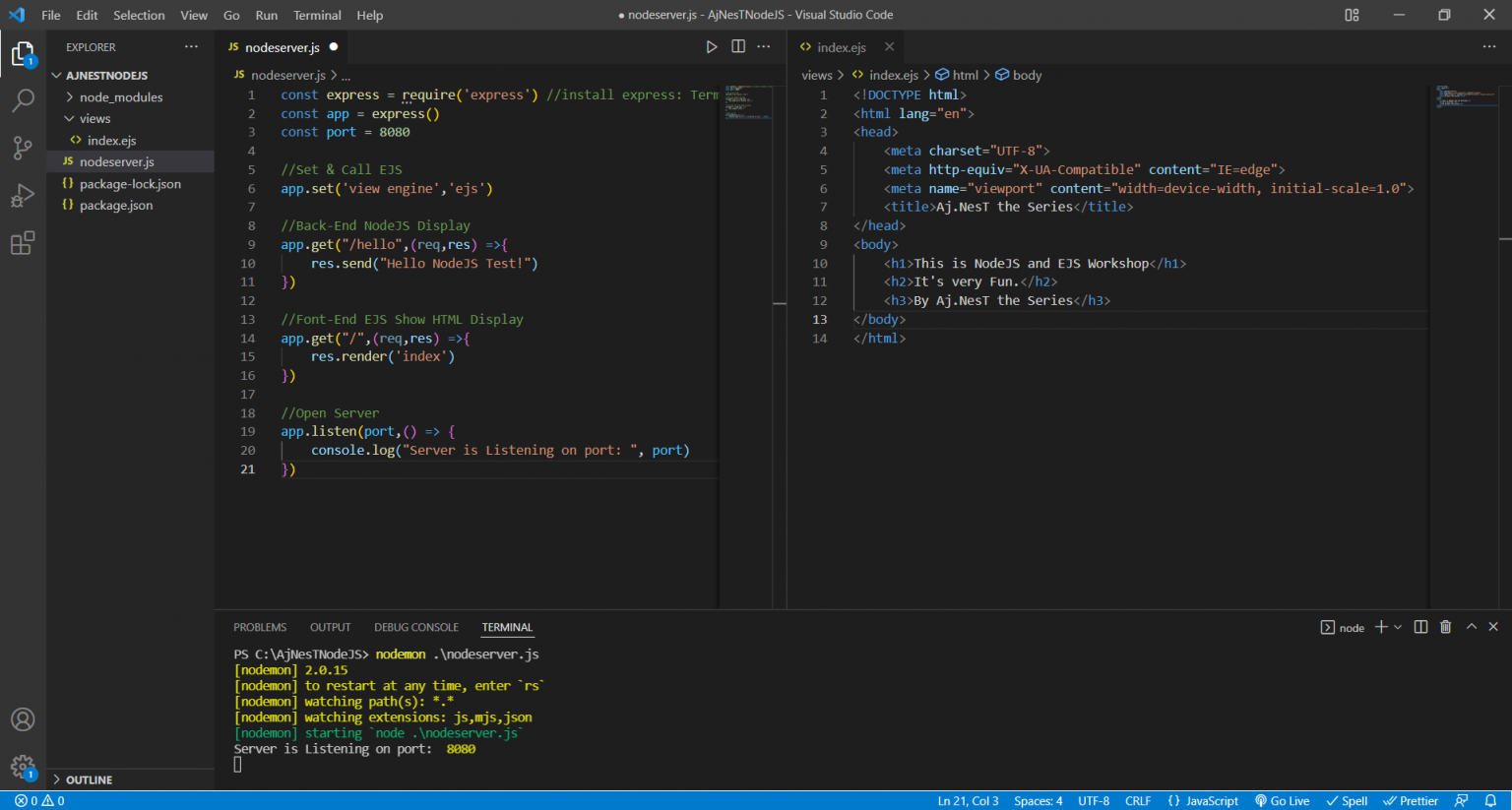Select JavaScript language mode in status bar
The height and width of the screenshot is (810, 1512).
coord(1203,801)
